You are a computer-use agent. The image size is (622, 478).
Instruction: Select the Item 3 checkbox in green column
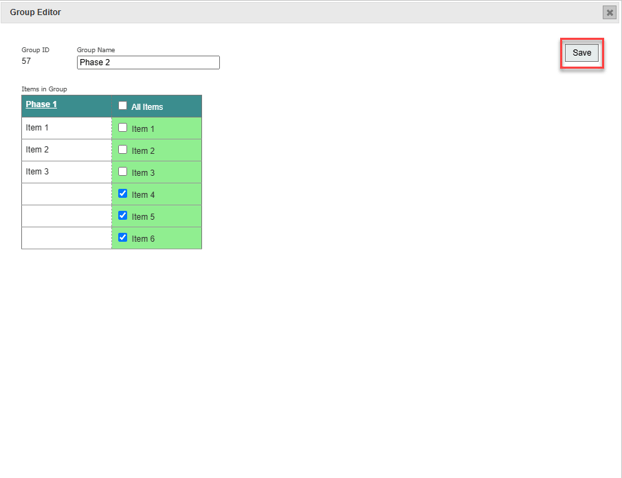click(x=123, y=172)
